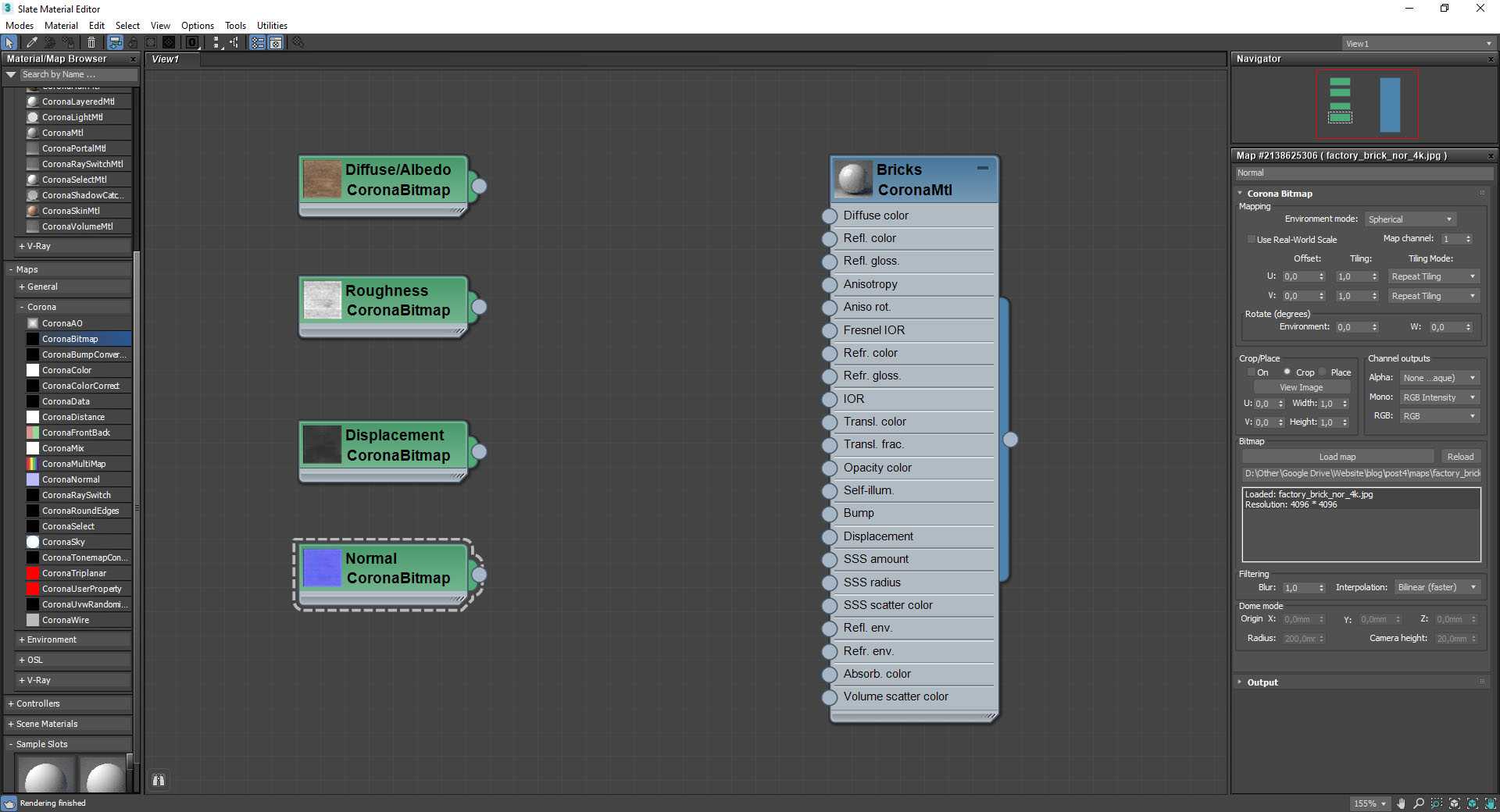Screen dimensions: 1500x812
Task: Activate the arrow select tool
Action: pyautogui.click(x=9, y=43)
